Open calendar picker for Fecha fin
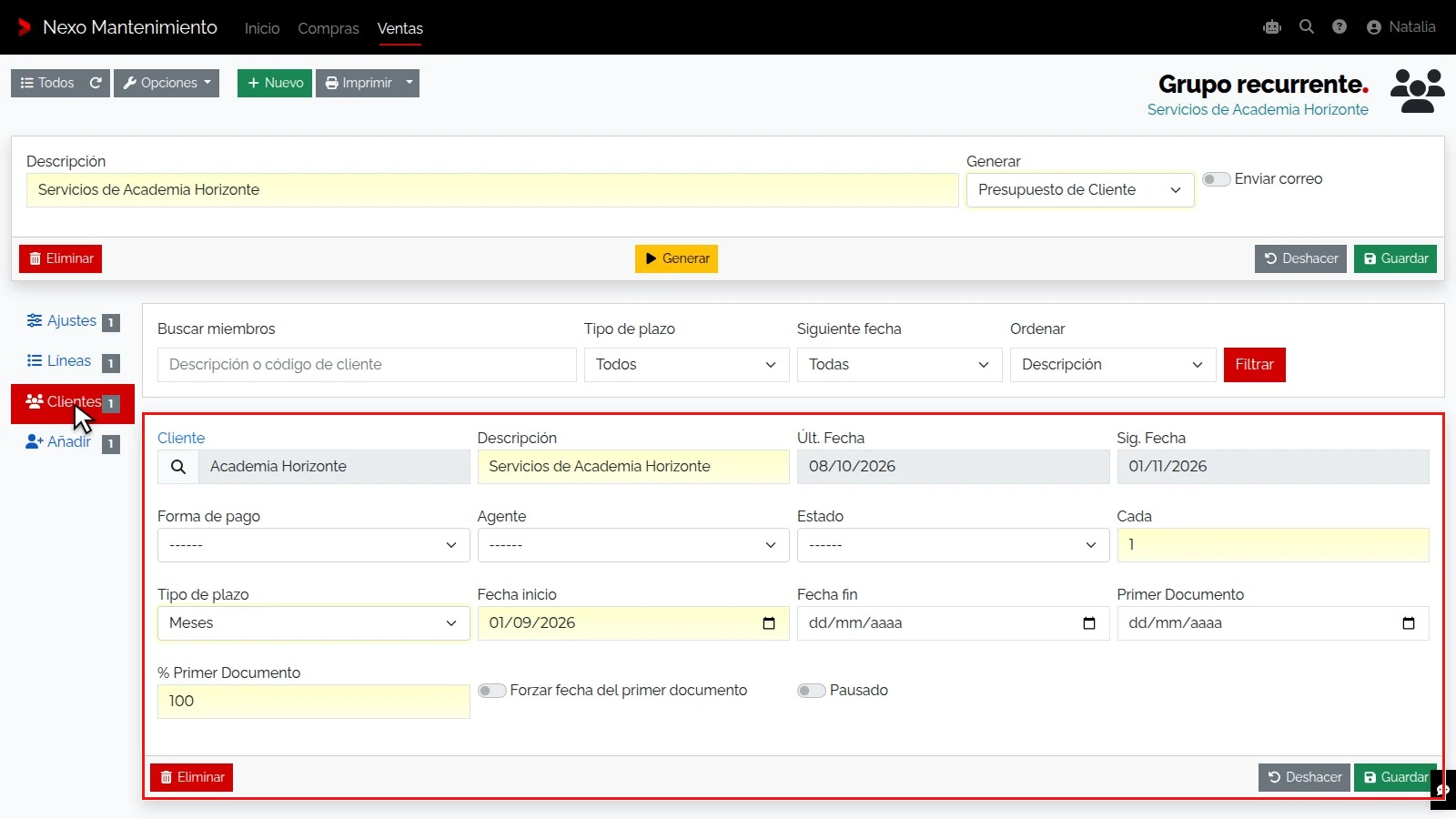The width and height of the screenshot is (1456, 819). coord(1089,623)
